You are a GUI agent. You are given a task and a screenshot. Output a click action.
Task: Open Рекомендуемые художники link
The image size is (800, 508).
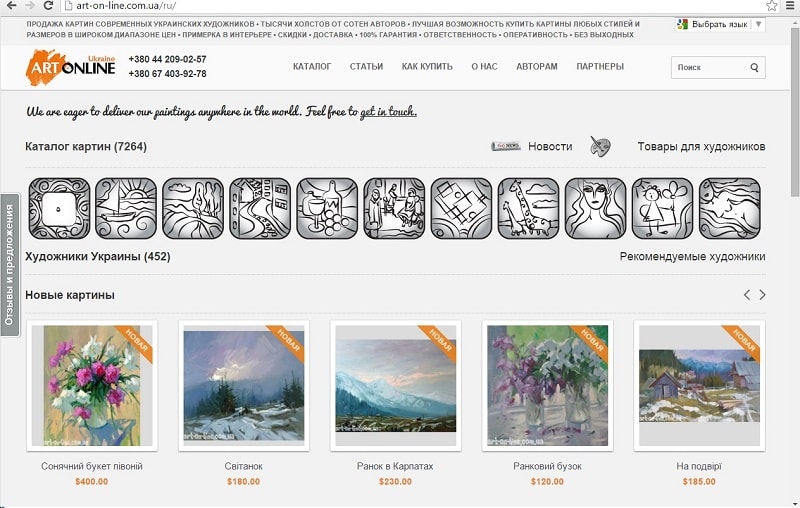(x=692, y=257)
